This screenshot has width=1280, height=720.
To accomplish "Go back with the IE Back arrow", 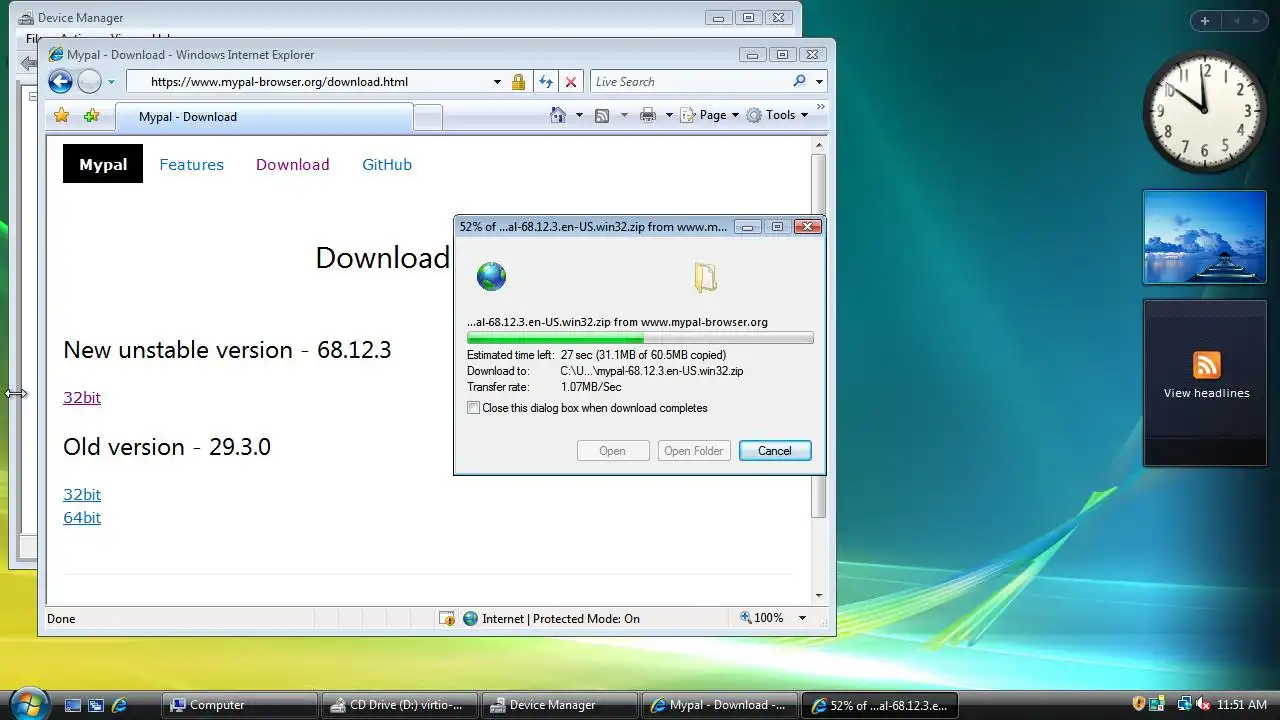I will 60,82.
